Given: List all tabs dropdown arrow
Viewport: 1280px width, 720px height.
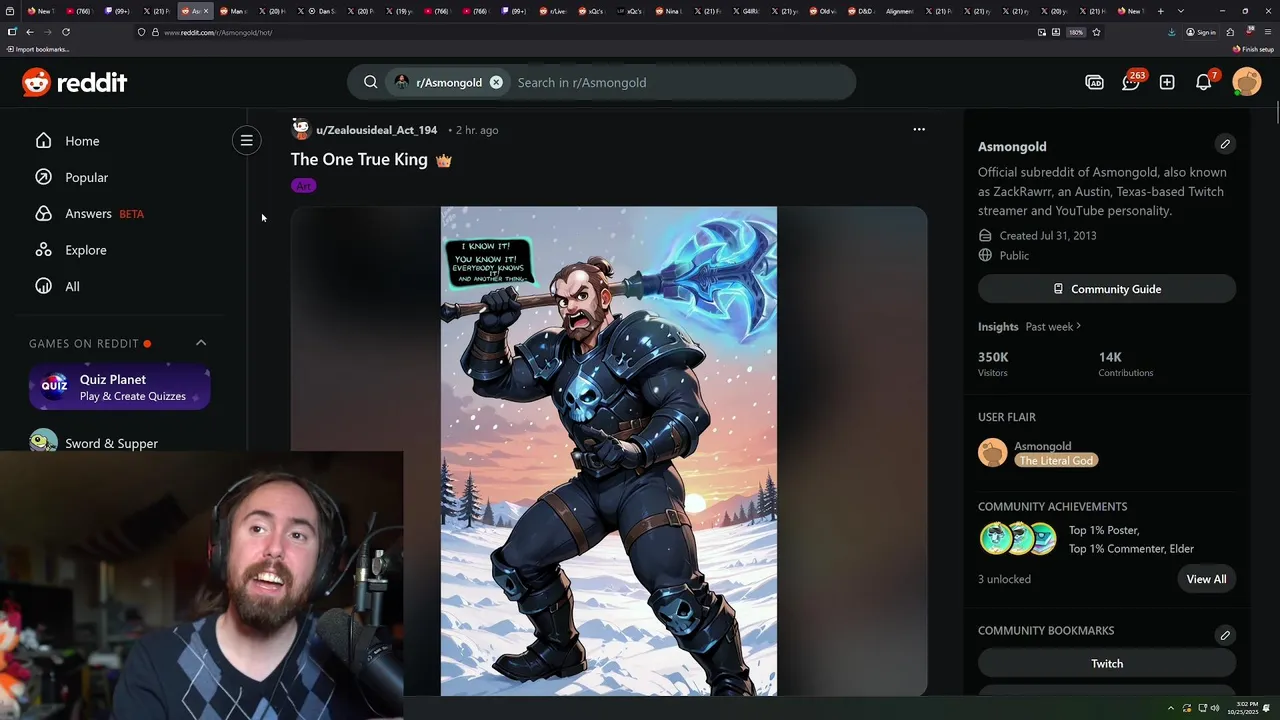Looking at the screenshot, I should pyautogui.click(x=1181, y=11).
